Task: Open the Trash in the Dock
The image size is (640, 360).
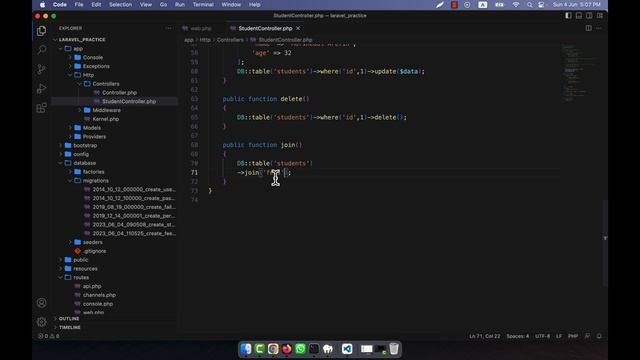Action: (394, 349)
